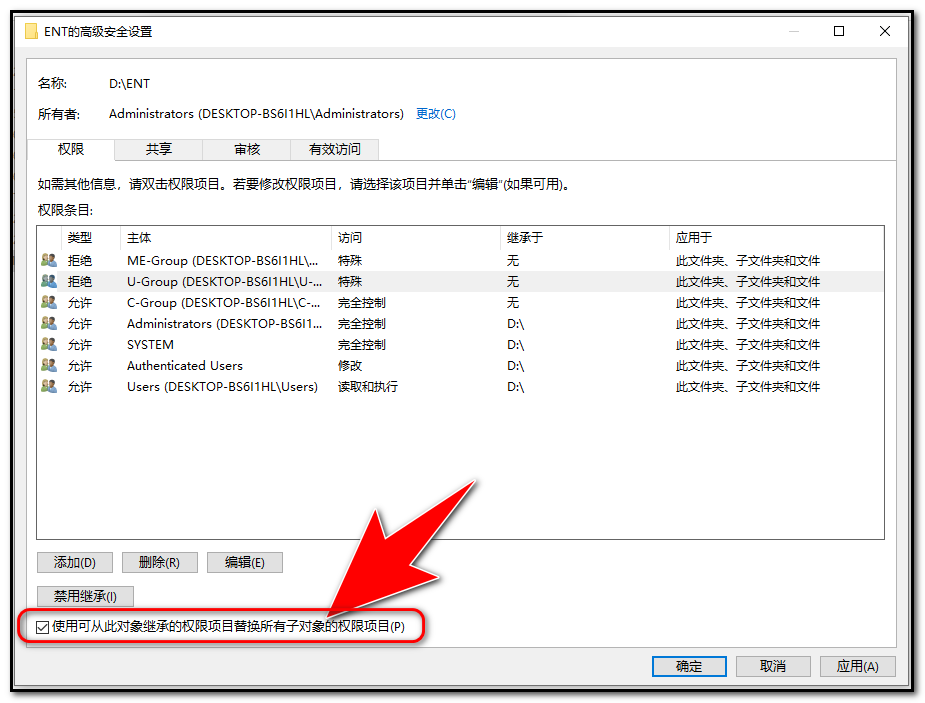Click the 删除(R) button
The image size is (925, 703).
click(159, 562)
